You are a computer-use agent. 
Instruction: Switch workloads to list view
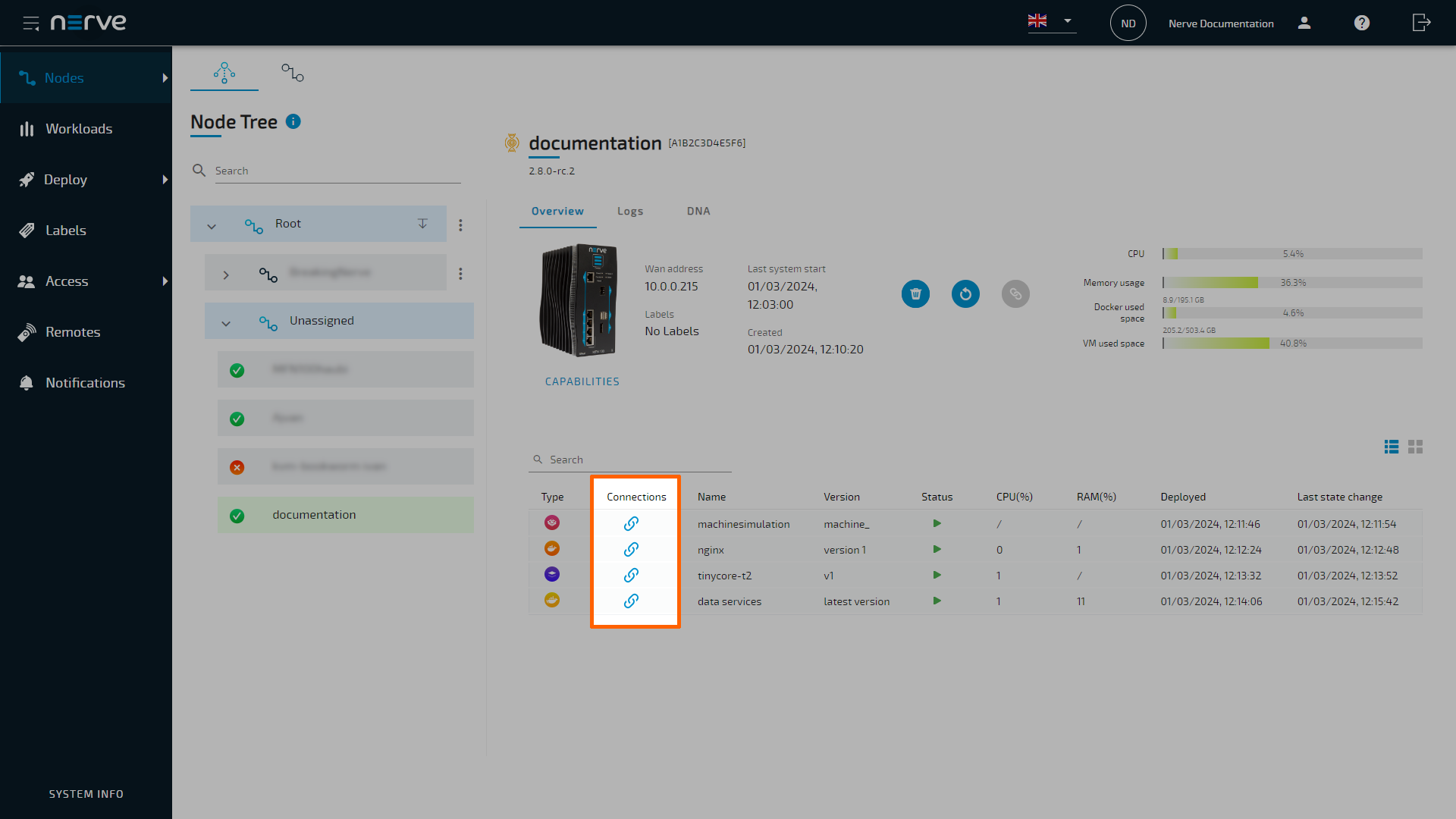(1391, 447)
